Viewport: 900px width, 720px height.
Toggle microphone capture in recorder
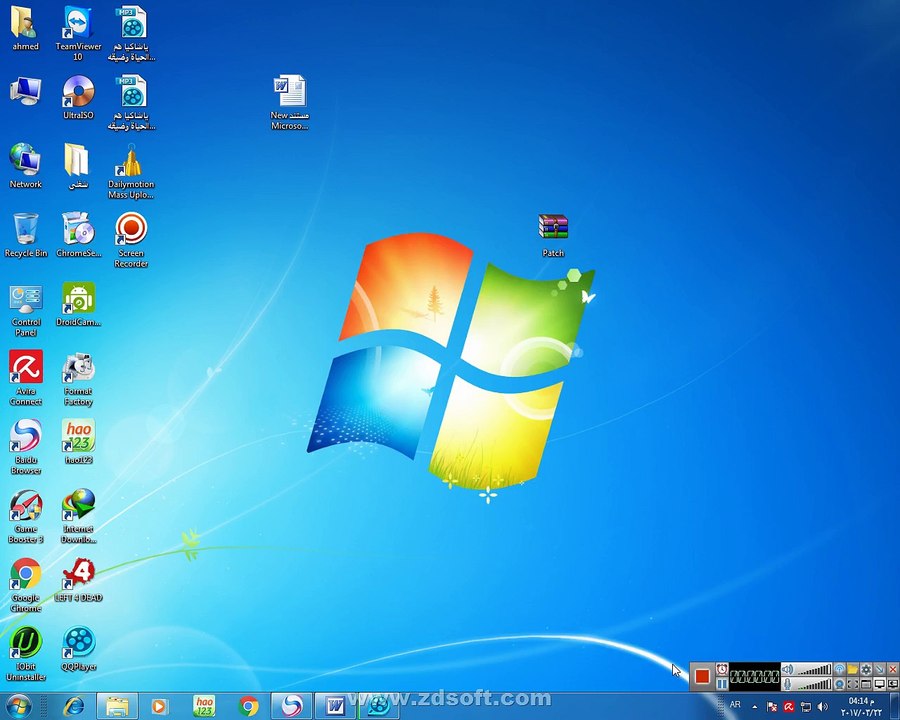coord(788,684)
